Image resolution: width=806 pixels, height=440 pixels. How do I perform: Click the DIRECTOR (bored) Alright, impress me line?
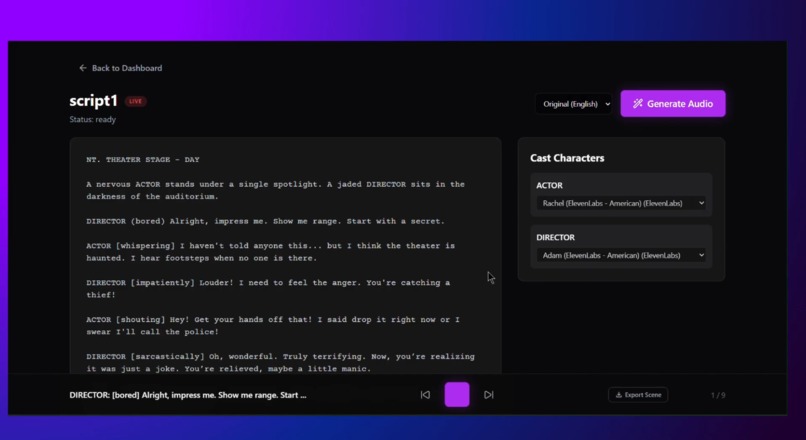[265, 221]
